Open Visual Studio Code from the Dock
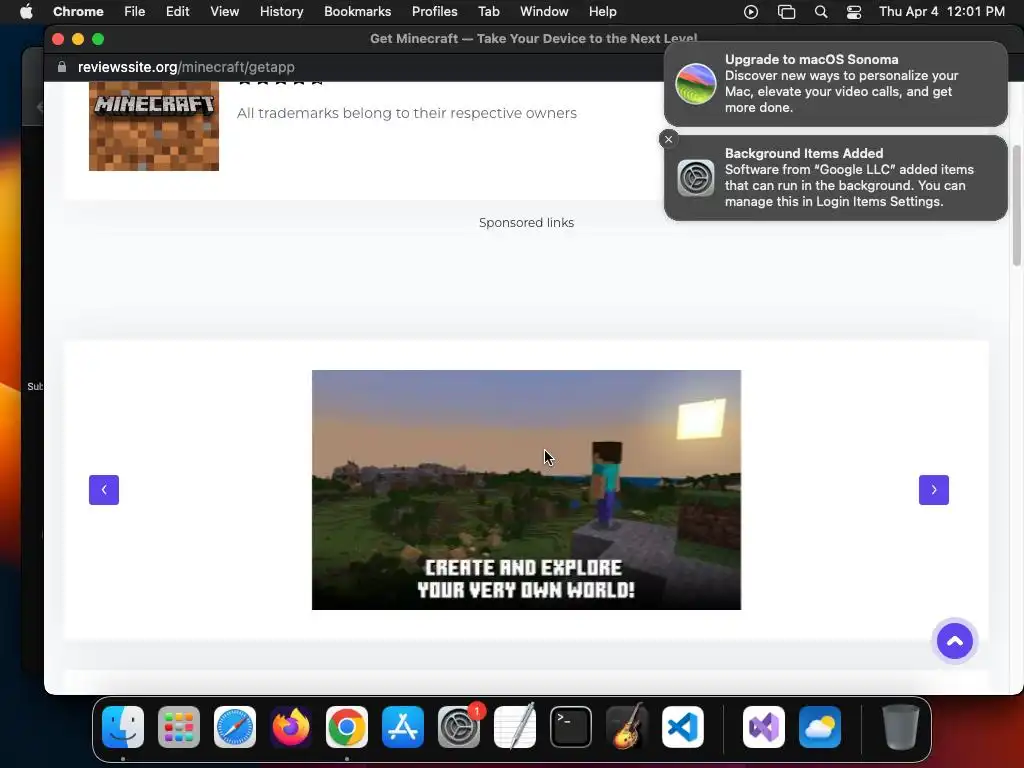Viewport: 1024px width, 768px height. (x=683, y=727)
